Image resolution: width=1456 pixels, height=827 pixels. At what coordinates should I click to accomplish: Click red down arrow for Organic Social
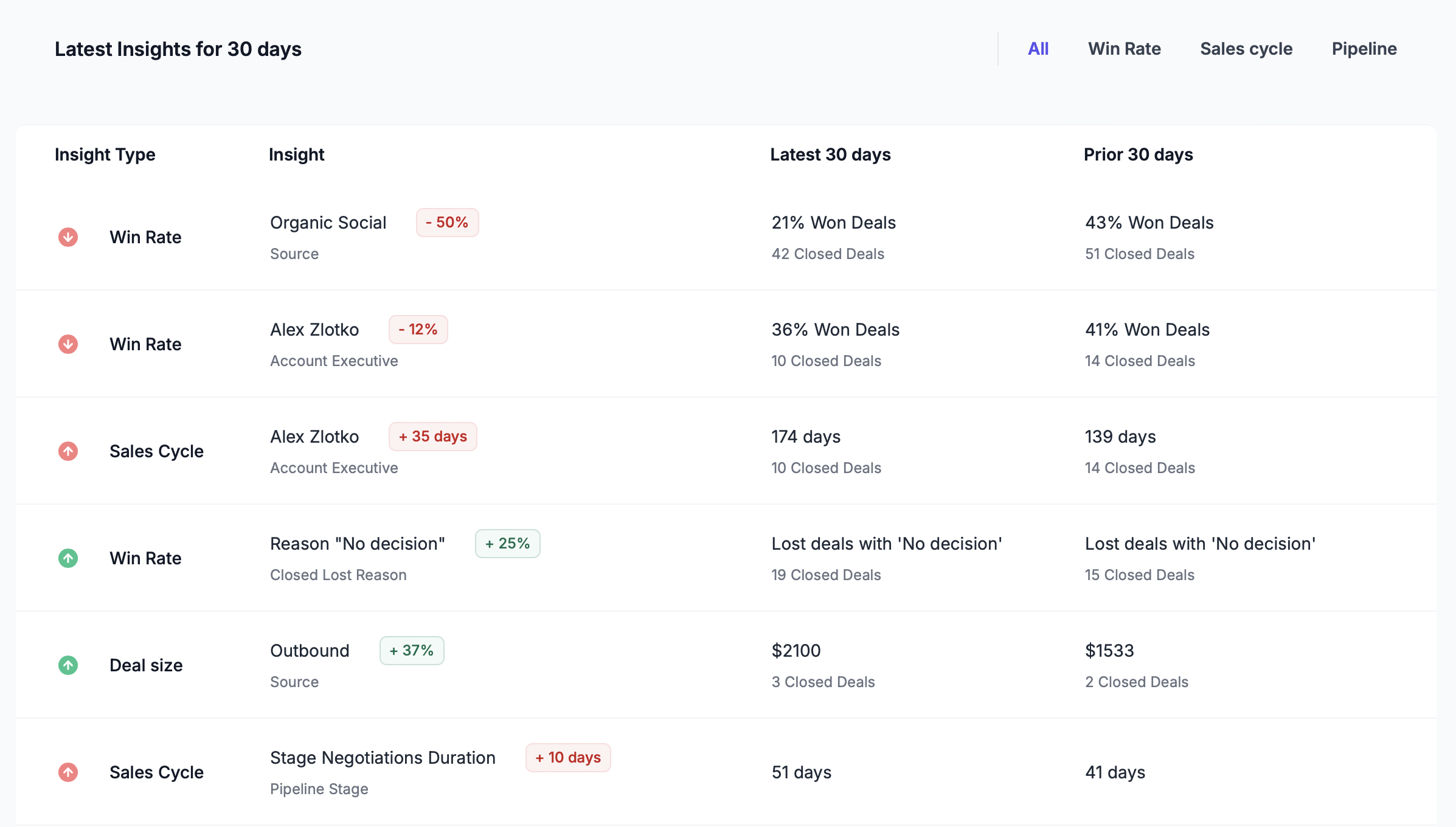[x=68, y=237]
